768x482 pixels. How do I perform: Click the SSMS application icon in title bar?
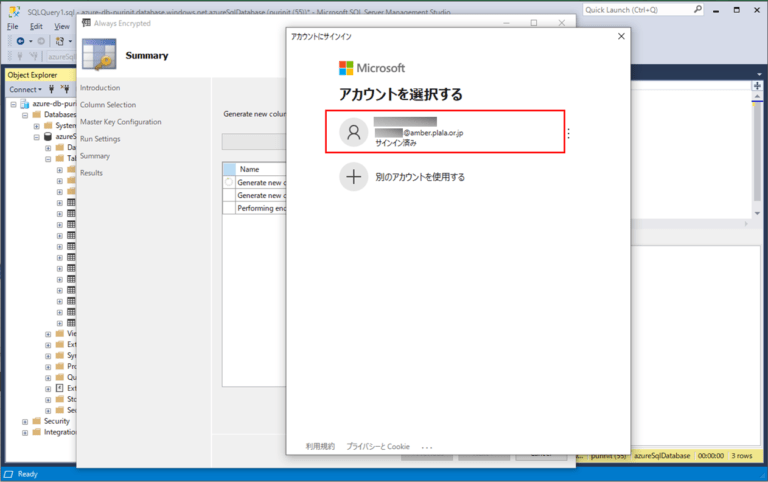coord(14,11)
